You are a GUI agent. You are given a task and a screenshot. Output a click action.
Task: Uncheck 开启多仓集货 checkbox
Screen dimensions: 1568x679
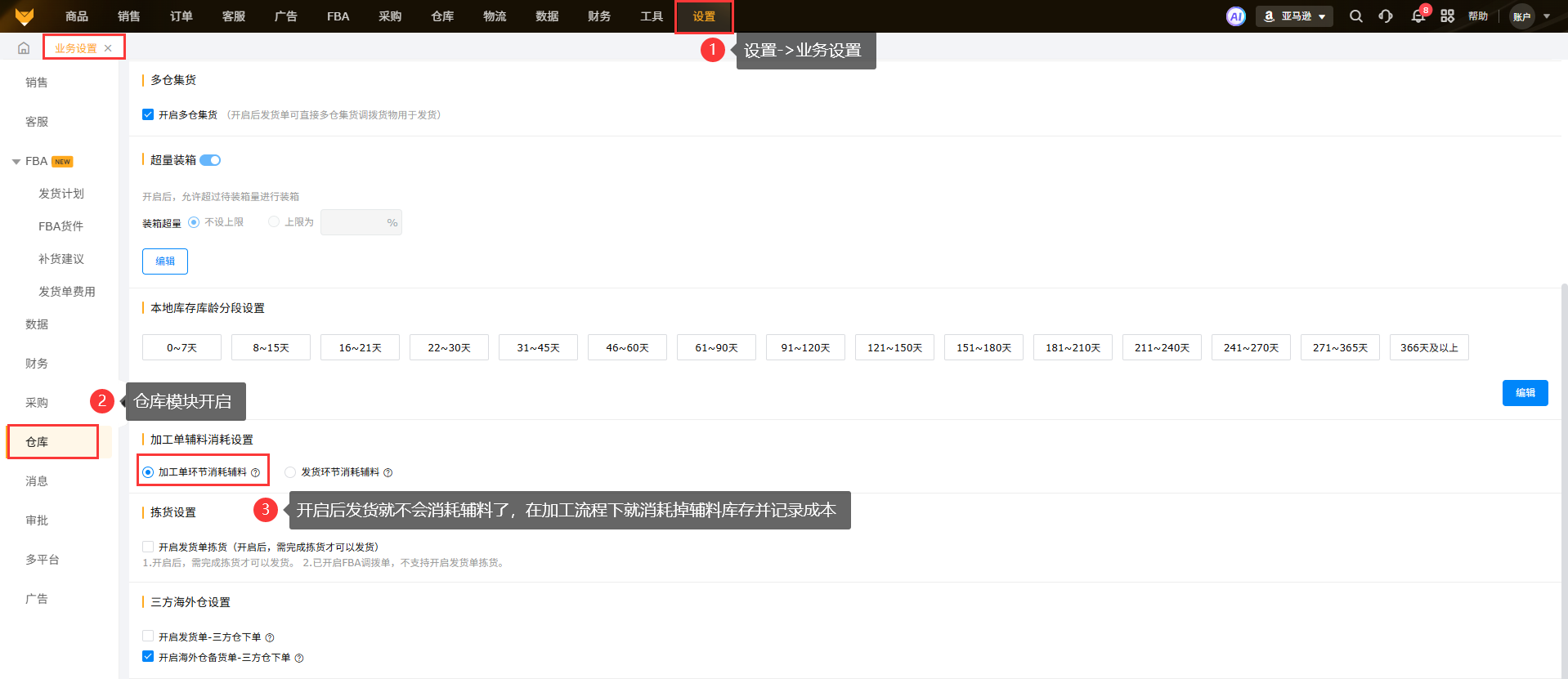(x=148, y=114)
